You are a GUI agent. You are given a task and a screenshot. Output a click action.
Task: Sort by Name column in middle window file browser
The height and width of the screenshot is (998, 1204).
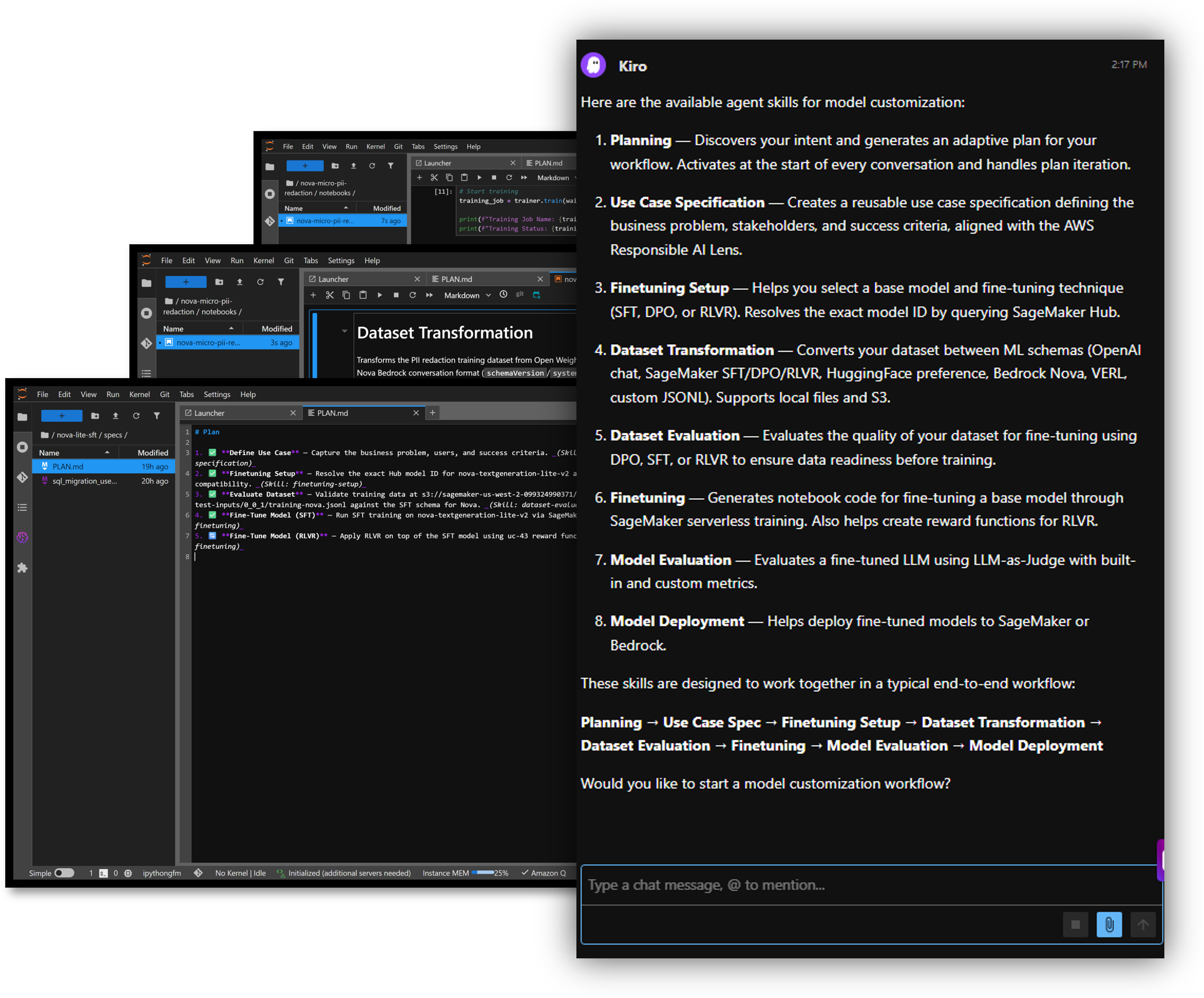click(199, 329)
